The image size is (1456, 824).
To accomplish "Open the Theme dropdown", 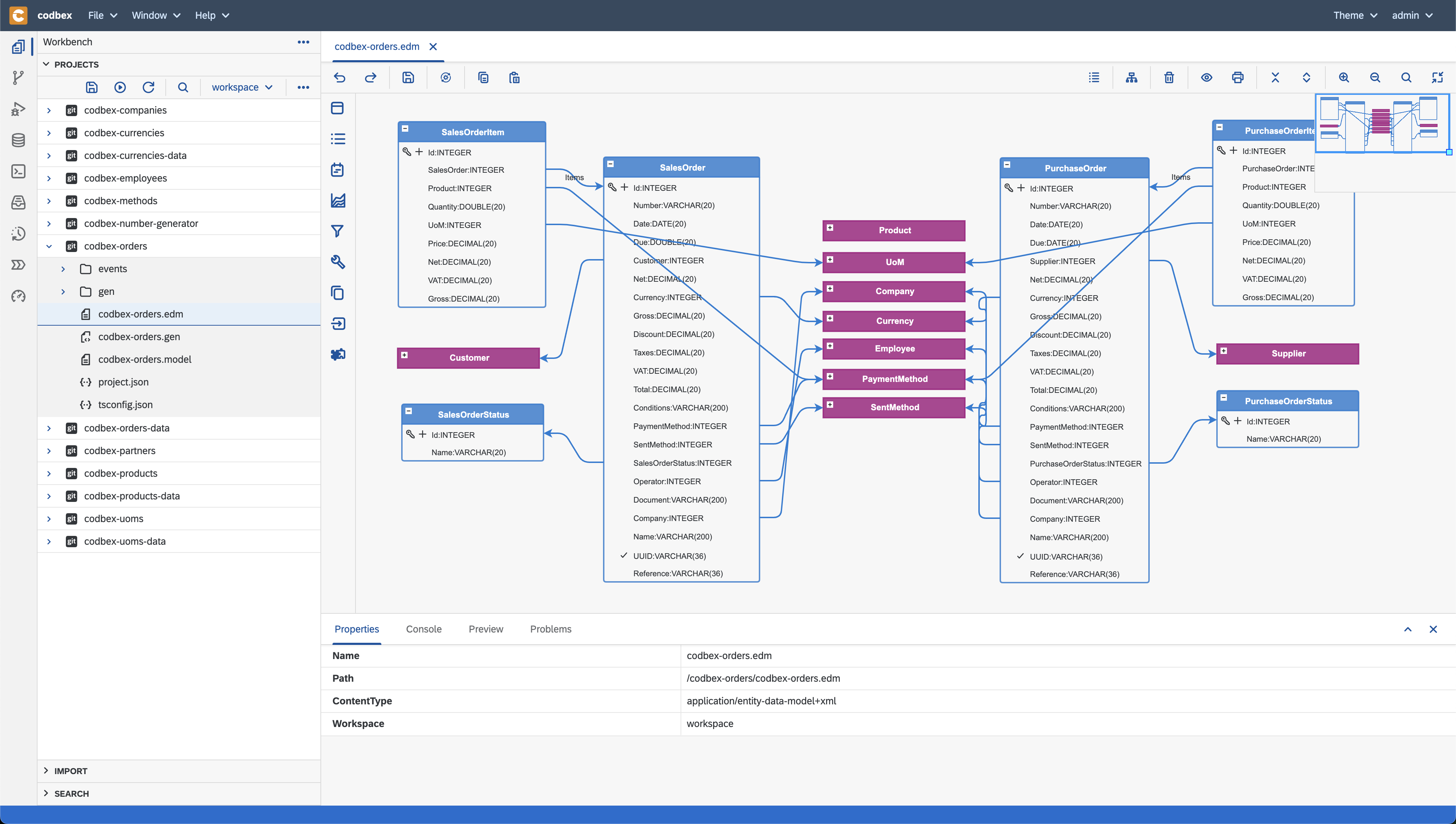I will tap(1355, 15).
